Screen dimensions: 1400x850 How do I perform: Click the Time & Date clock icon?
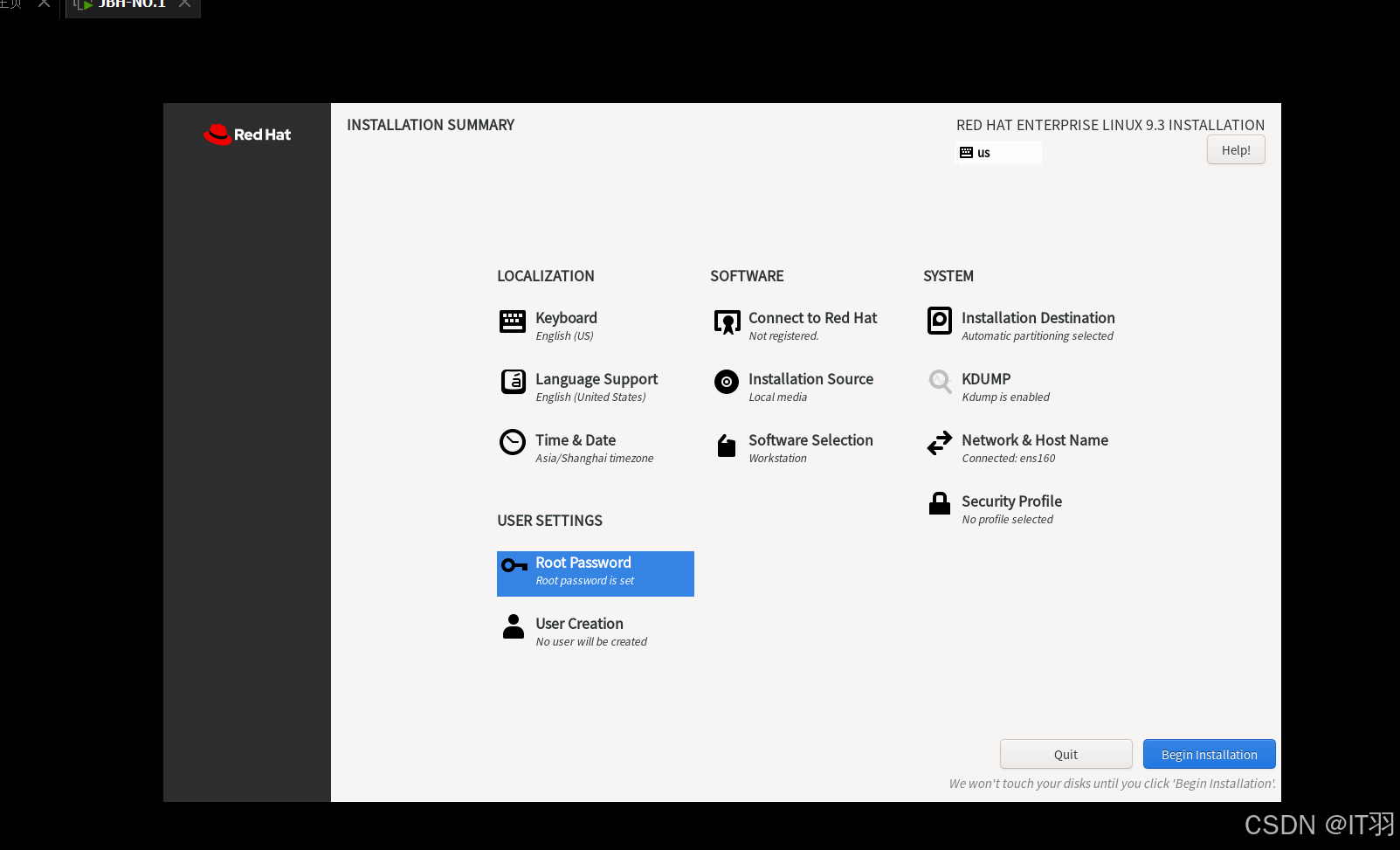(x=513, y=442)
